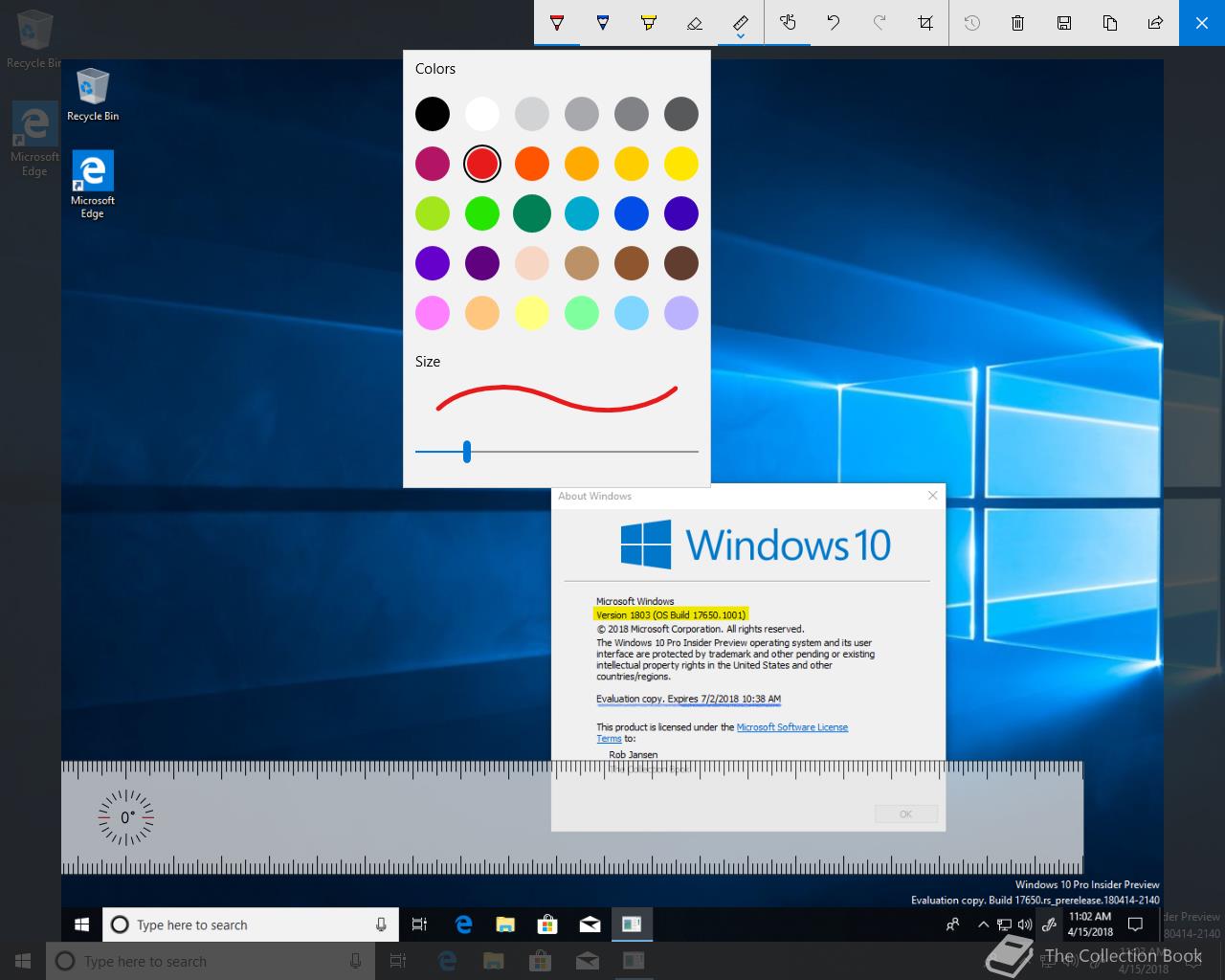
Task: Choose the royal blue swatch
Action: coord(632,213)
